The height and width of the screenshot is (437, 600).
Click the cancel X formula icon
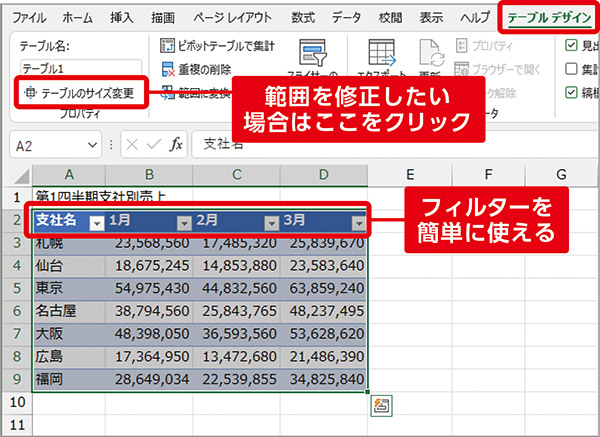point(132,145)
